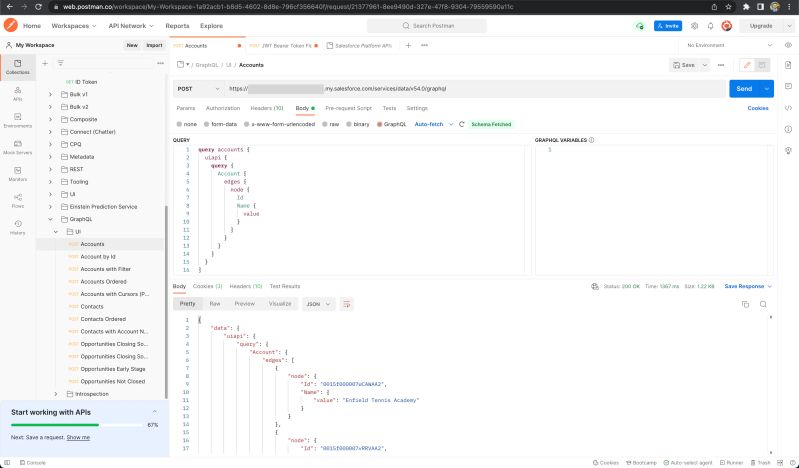The width and height of the screenshot is (799, 468).
Task: Open the Mock Servers sidebar panel
Action: pyautogui.click(x=18, y=147)
